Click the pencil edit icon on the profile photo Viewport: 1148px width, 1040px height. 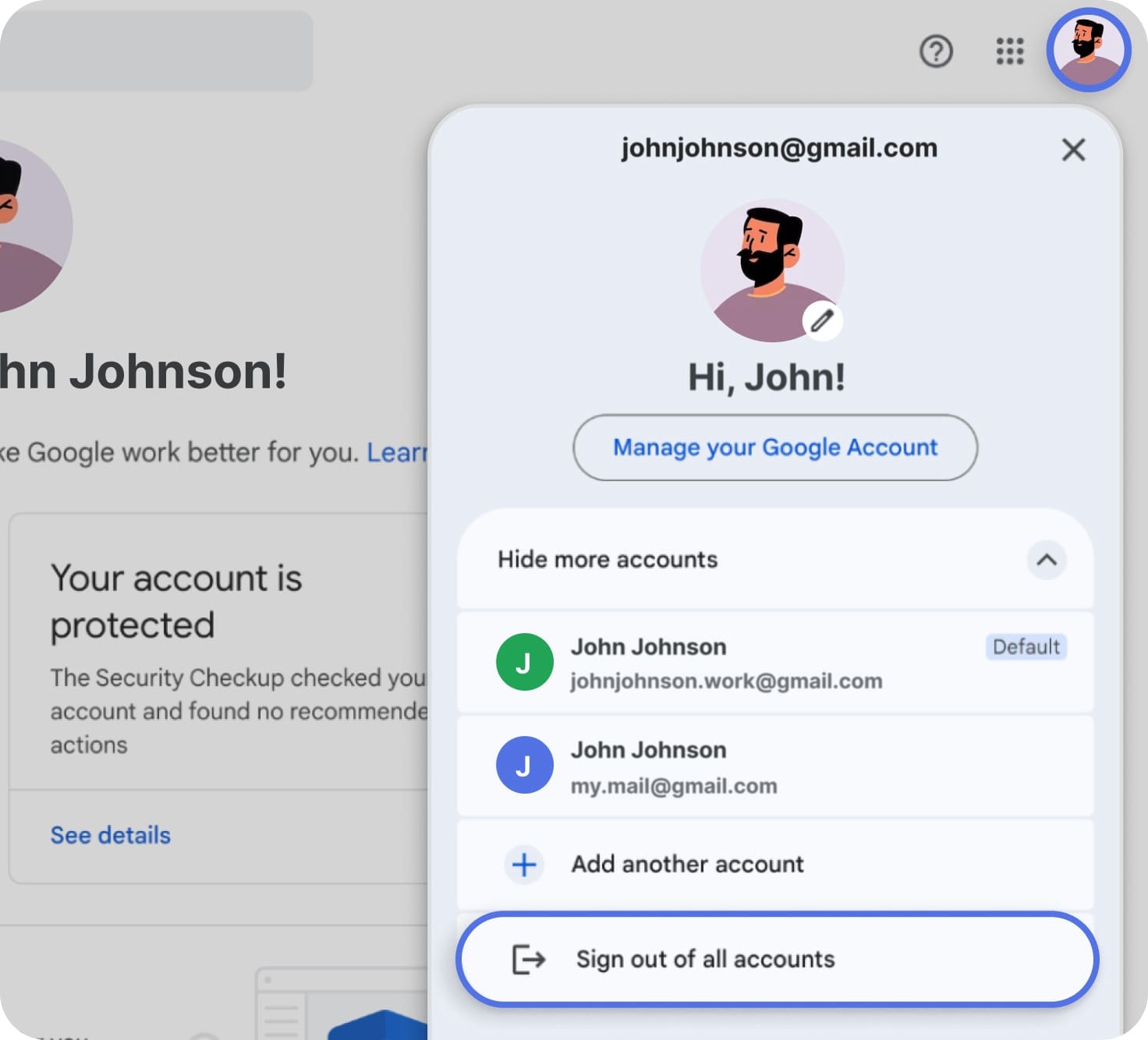[x=823, y=320]
